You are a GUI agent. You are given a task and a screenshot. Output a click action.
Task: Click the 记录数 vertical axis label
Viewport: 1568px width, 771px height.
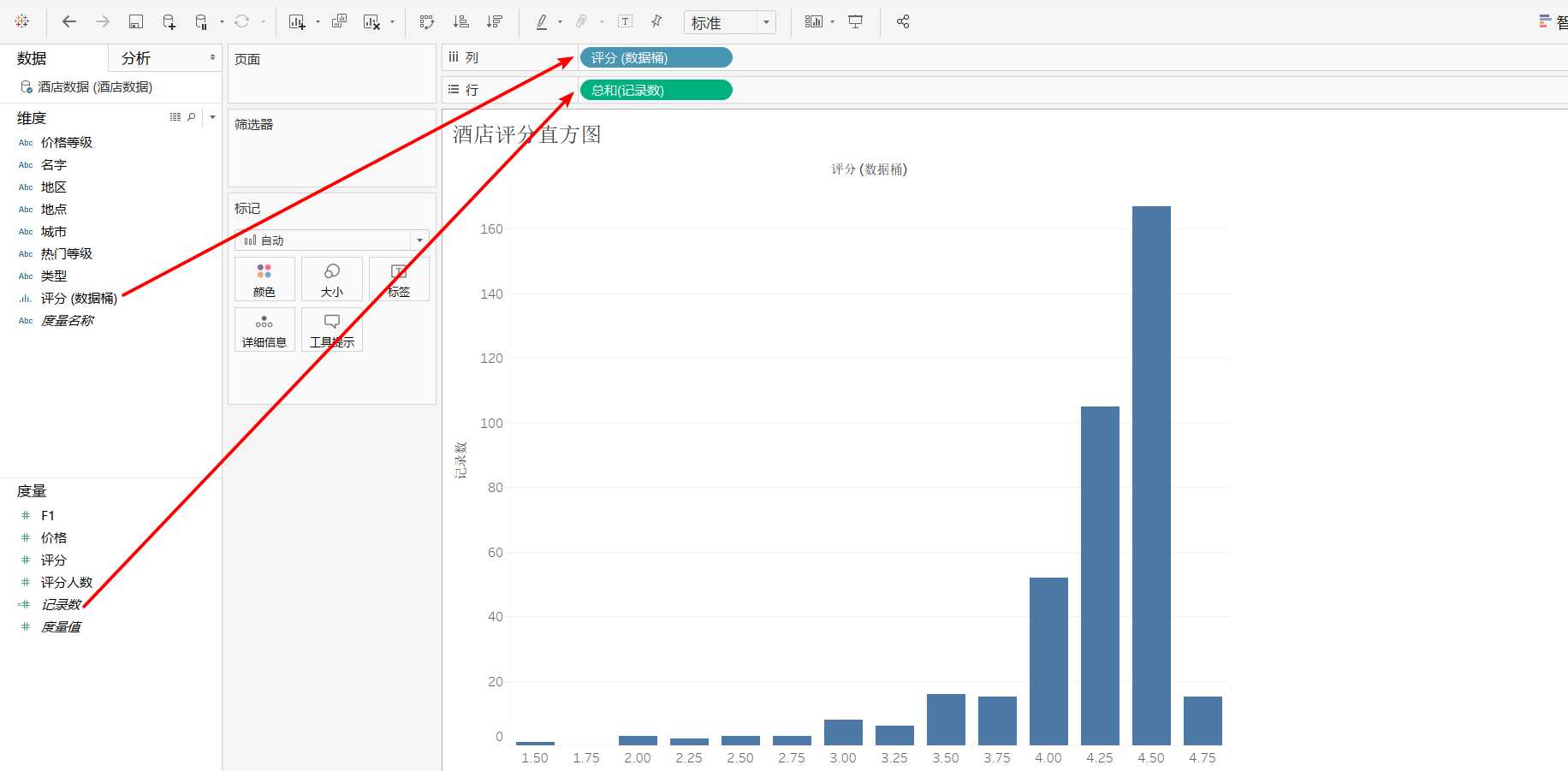tap(461, 460)
